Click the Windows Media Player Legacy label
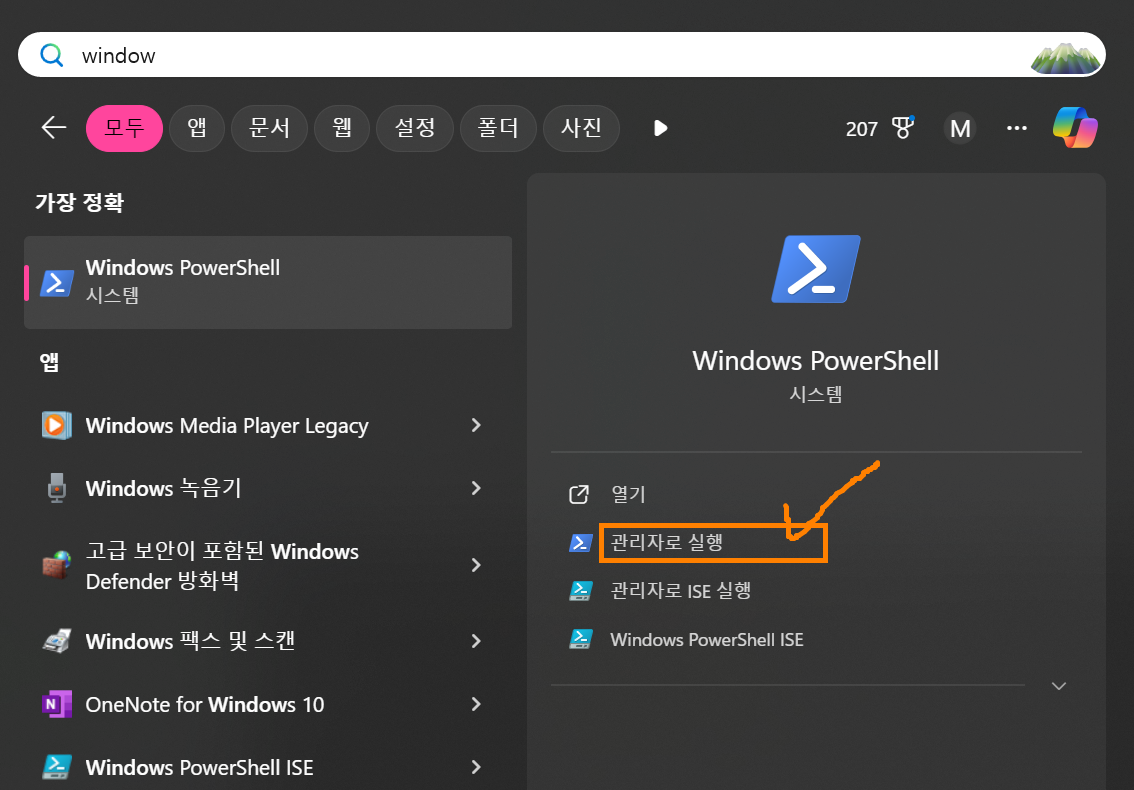 227,425
